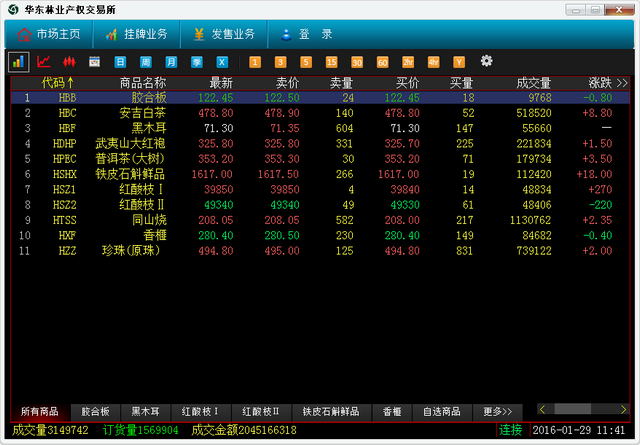Viewport: 640px width, 445px height.
Task: Switch to the time-share line chart
Action: coord(44,62)
